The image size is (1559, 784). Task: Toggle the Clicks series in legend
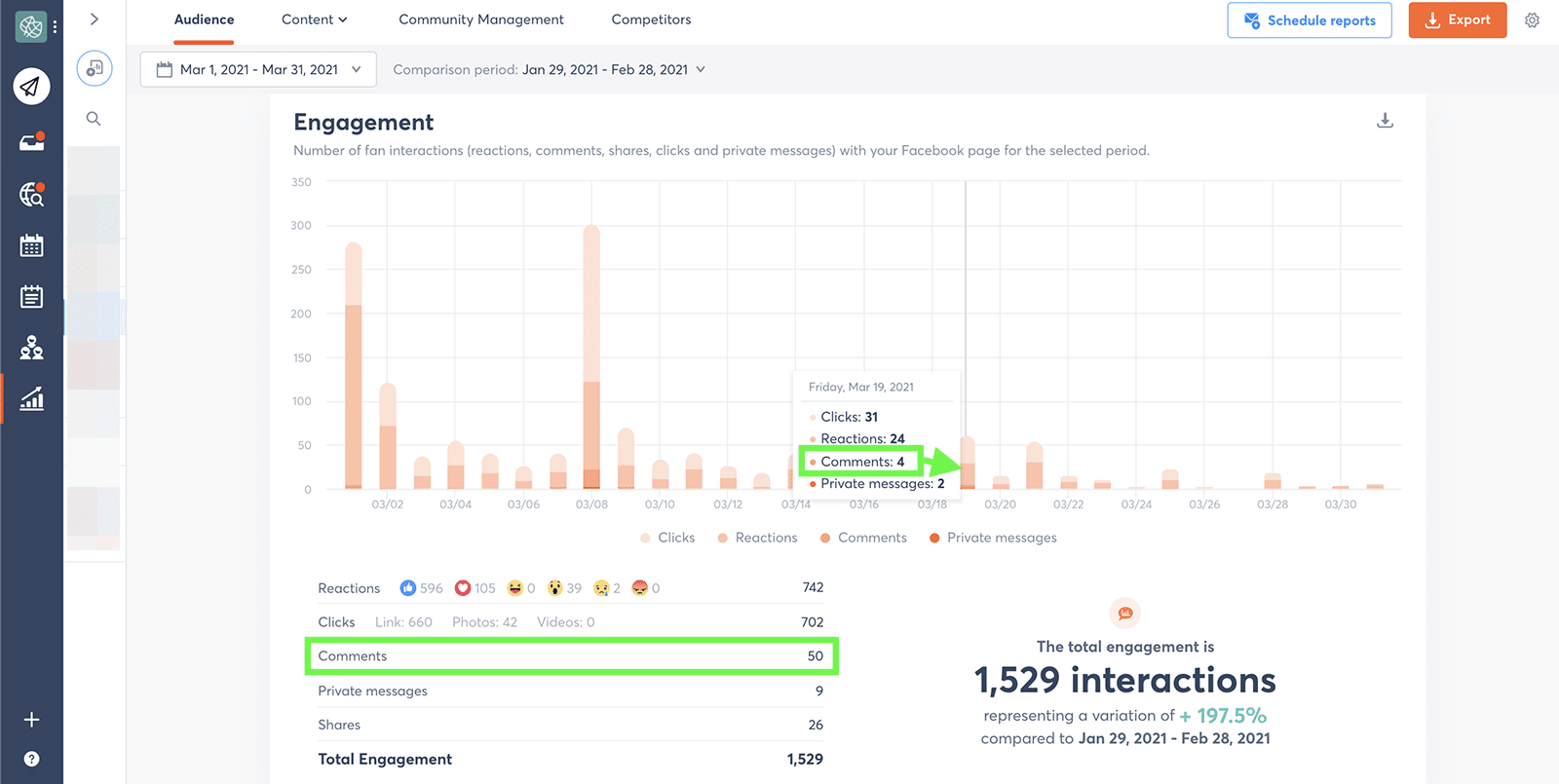point(667,538)
